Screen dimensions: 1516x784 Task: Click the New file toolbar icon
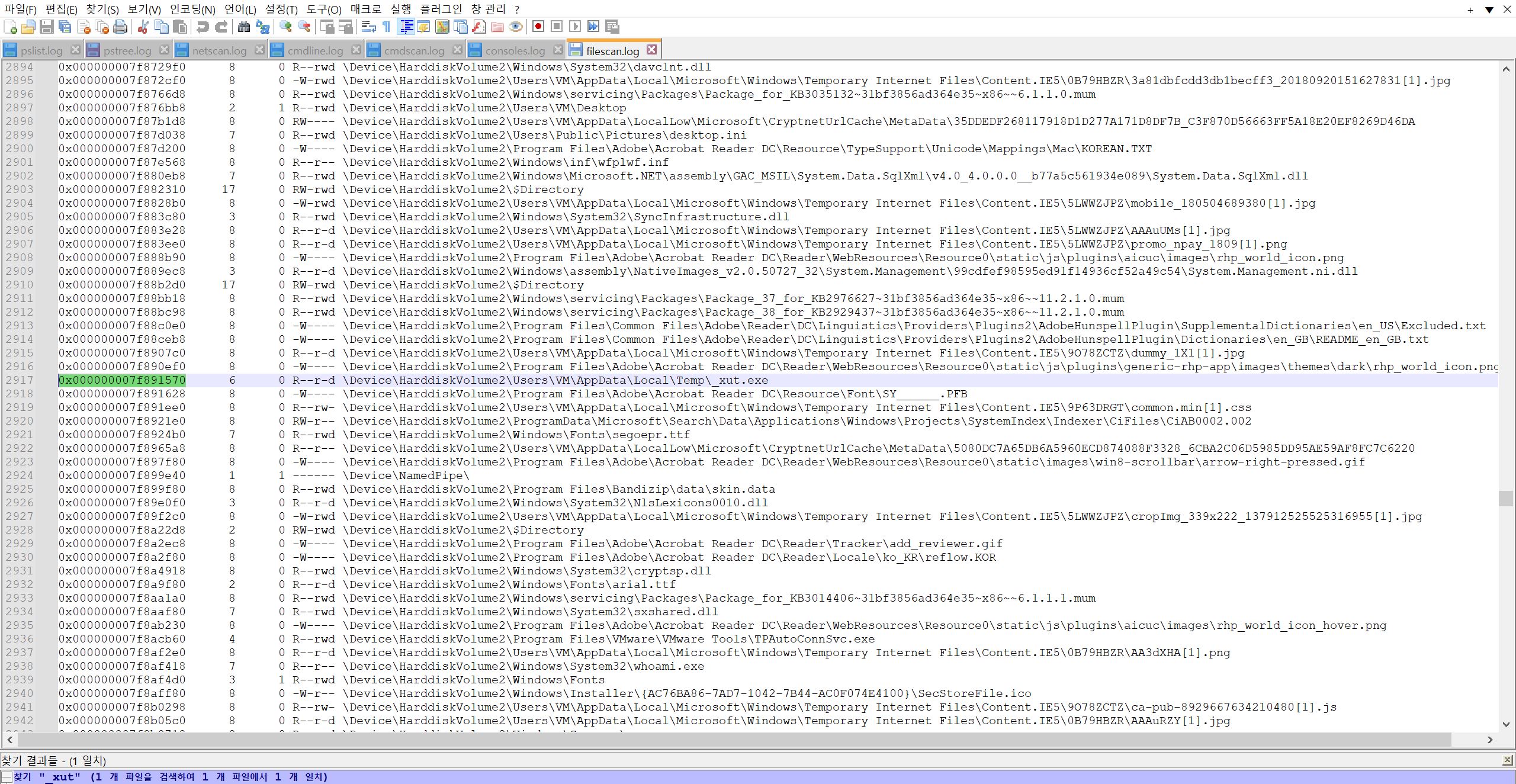(10, 27)
